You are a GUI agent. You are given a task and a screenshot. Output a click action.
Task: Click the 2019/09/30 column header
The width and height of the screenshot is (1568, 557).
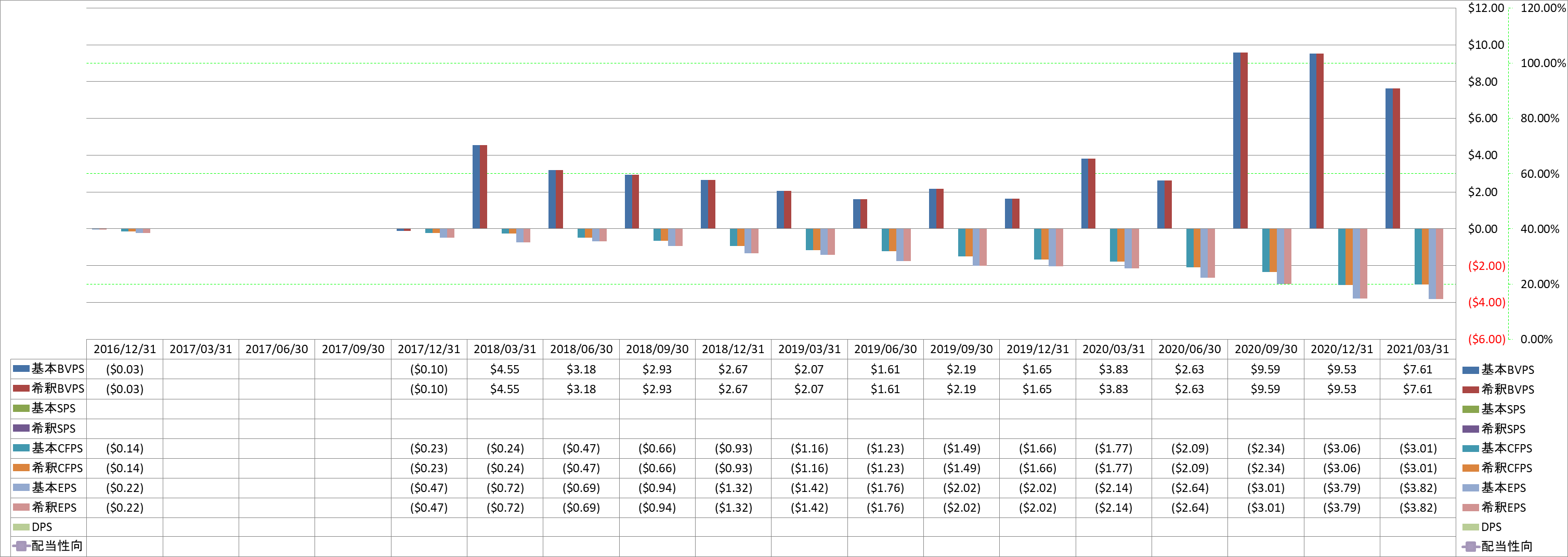click(961, 349)
